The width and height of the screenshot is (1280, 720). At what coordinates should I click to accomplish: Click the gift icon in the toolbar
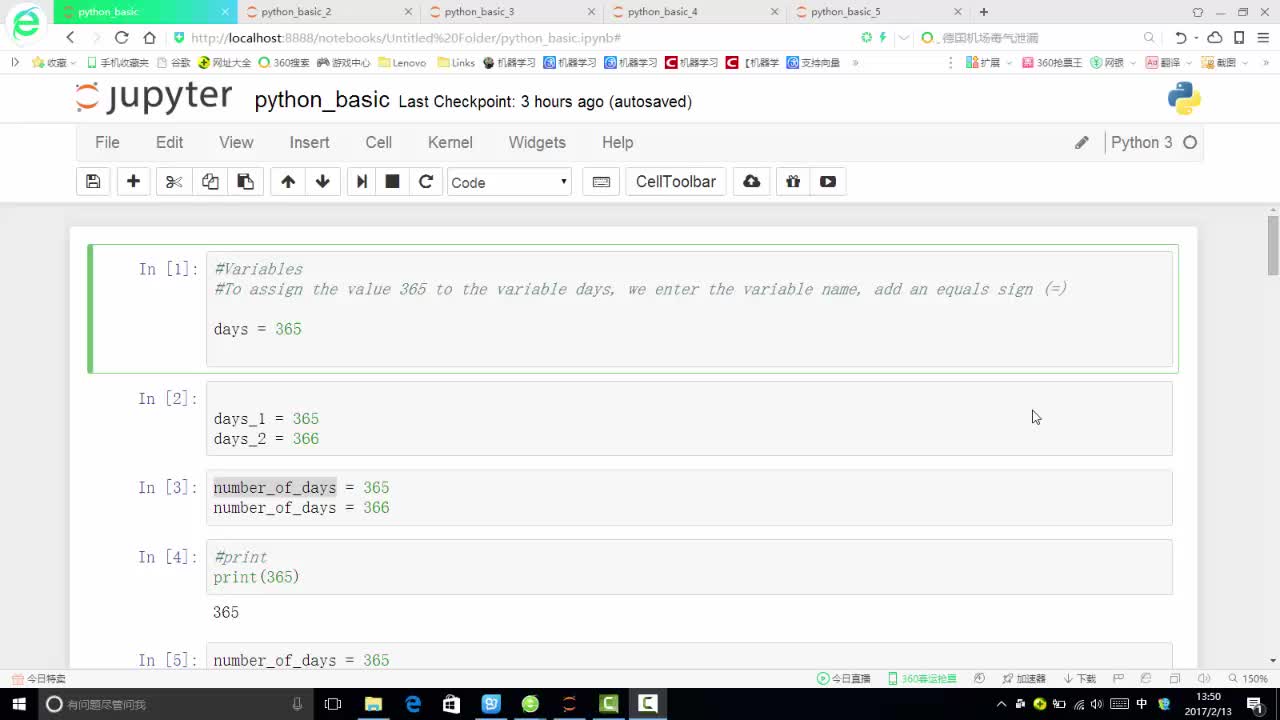point(793,182)
